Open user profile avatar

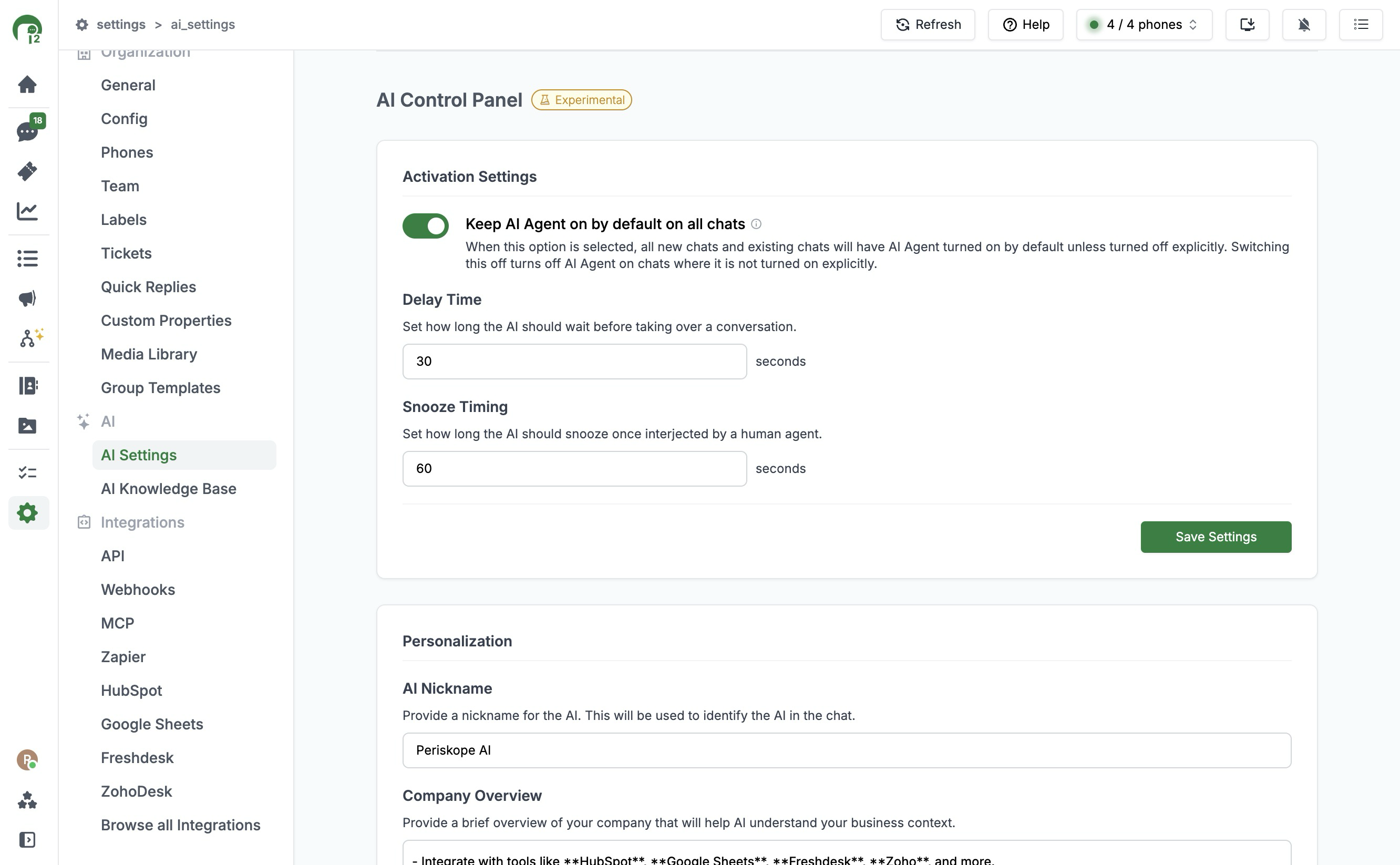pyautogui.click(x=27, y=760)
